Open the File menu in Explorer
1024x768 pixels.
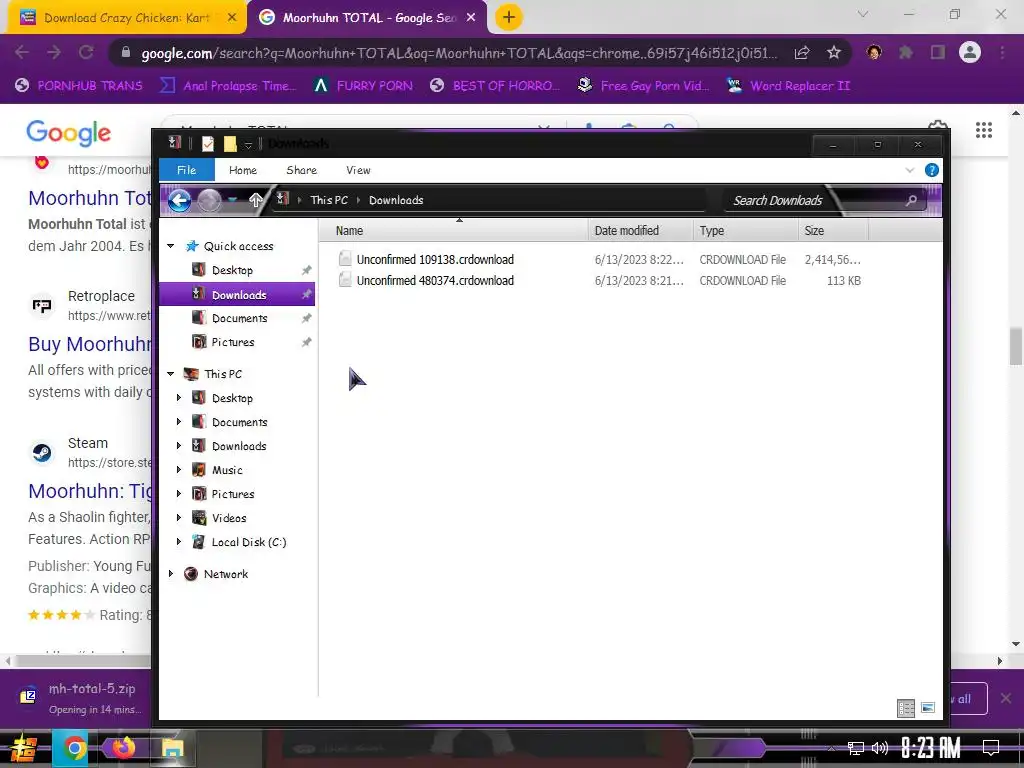pos(187,170)
